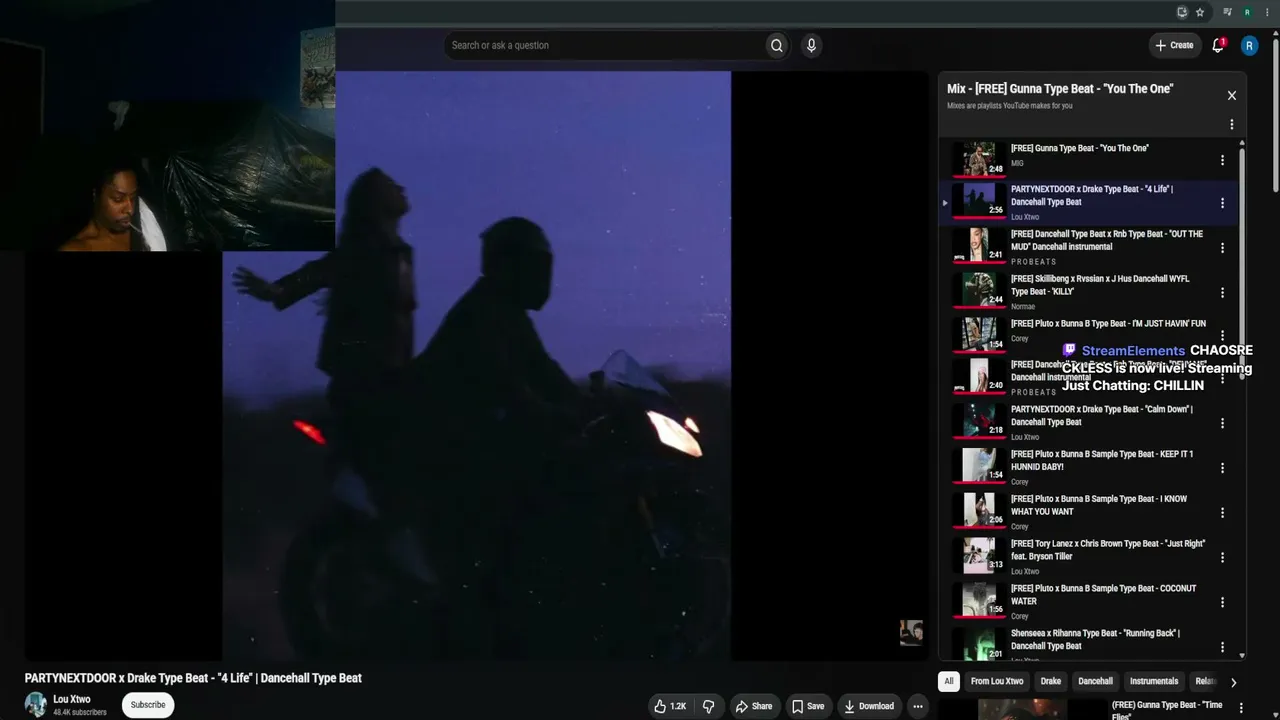Open the browser media control icon
Screen dimensions: 1280x720
(1227, 12)
